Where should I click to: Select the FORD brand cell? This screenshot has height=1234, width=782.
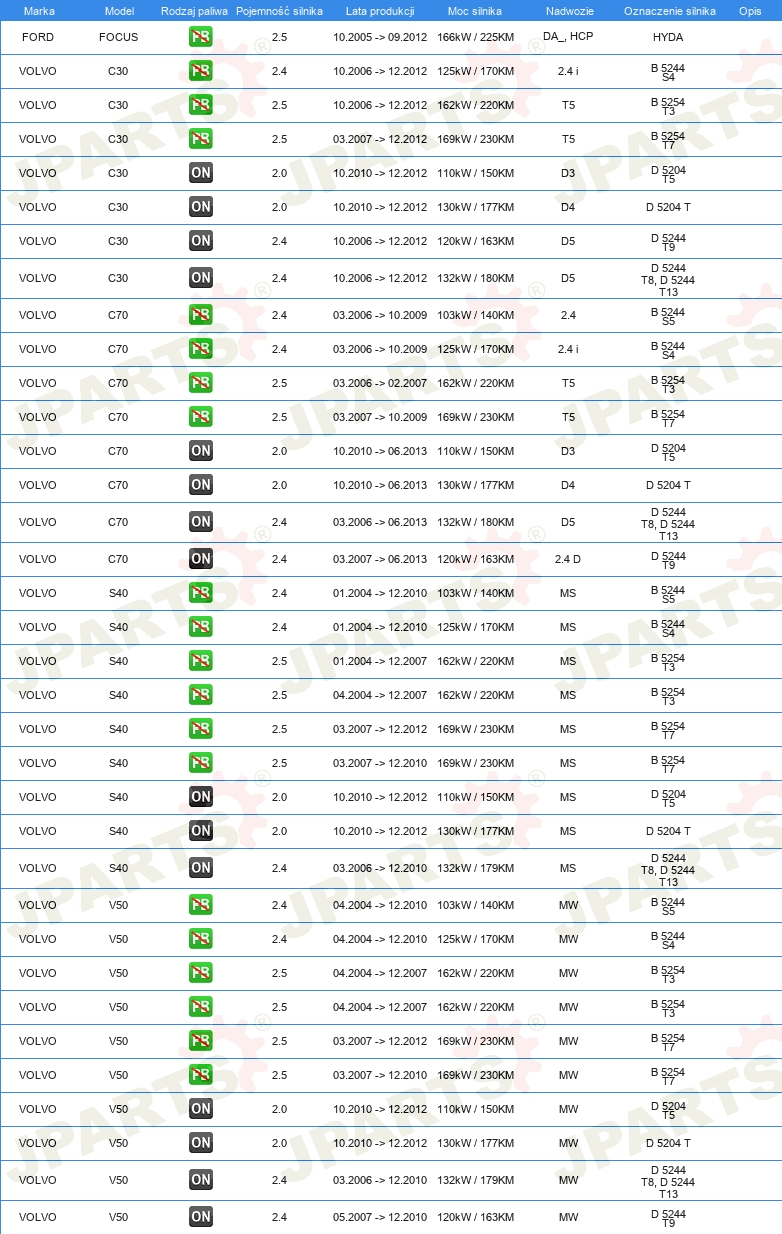point(38,37)
